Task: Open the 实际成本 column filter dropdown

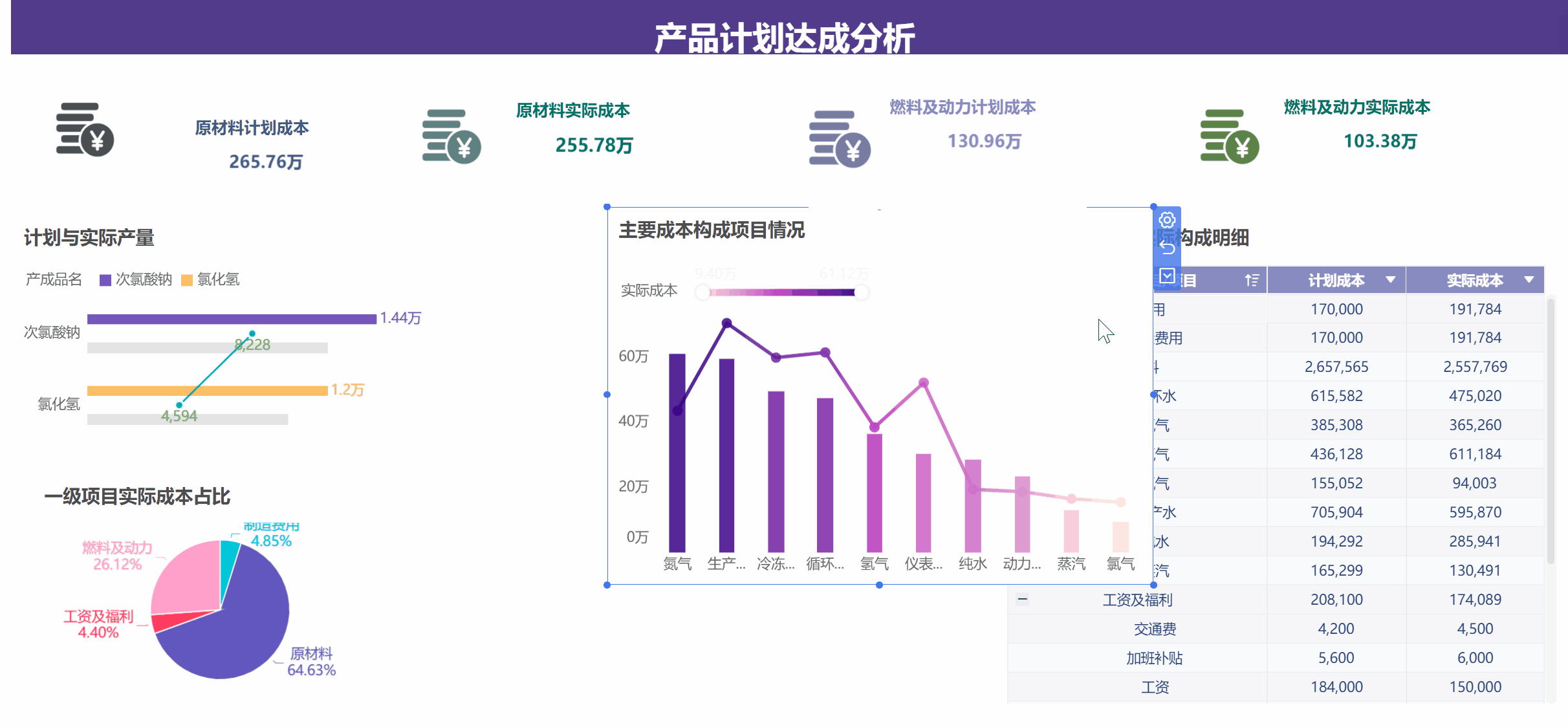Action: pos(1530,279)
